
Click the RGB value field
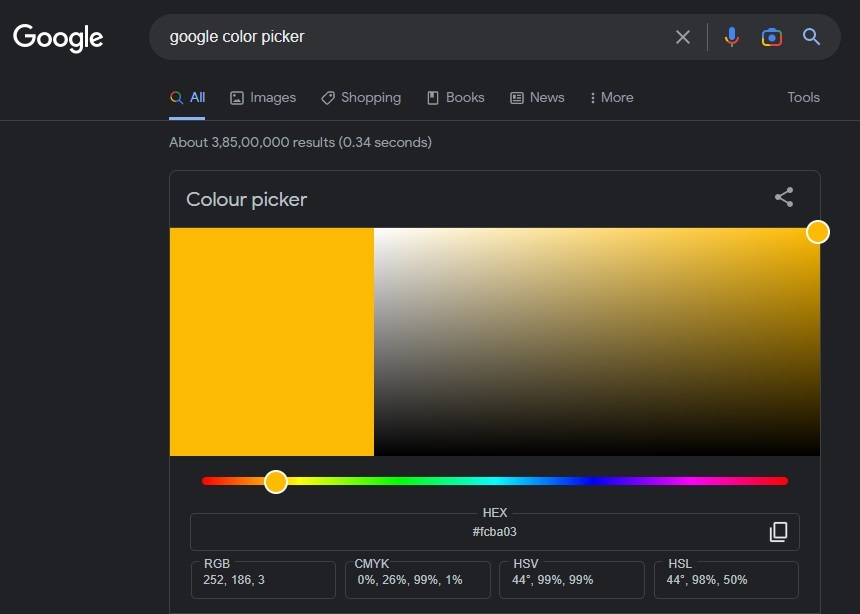click(x=263, y=580)
